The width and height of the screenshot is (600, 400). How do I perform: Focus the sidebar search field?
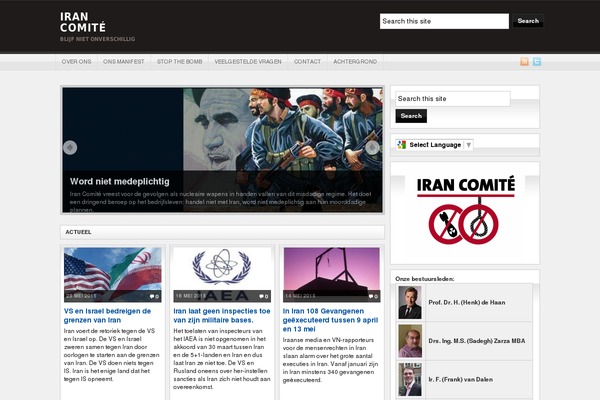453,99
